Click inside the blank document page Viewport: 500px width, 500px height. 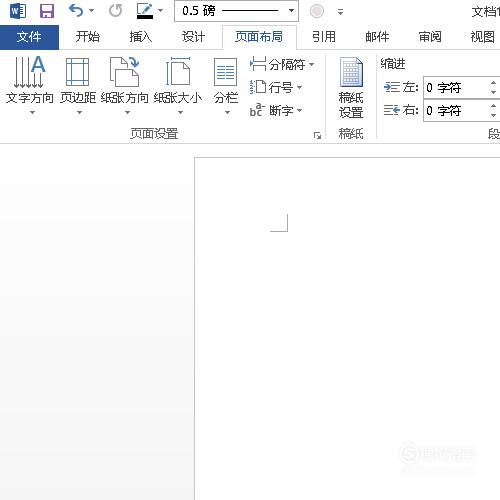[347, 328]
